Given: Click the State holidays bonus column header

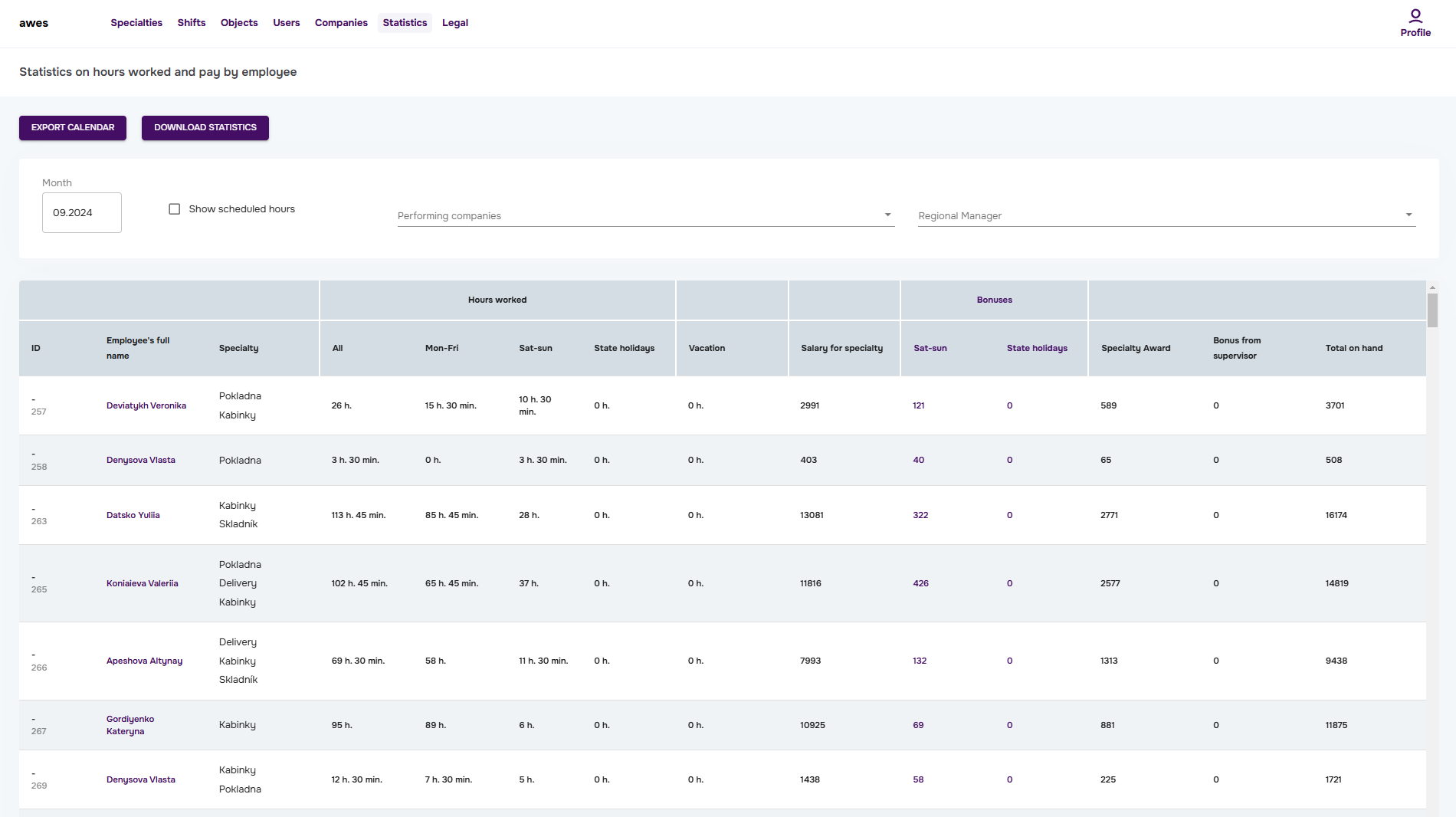Looking at the screenshot, I should (1037, 349).
